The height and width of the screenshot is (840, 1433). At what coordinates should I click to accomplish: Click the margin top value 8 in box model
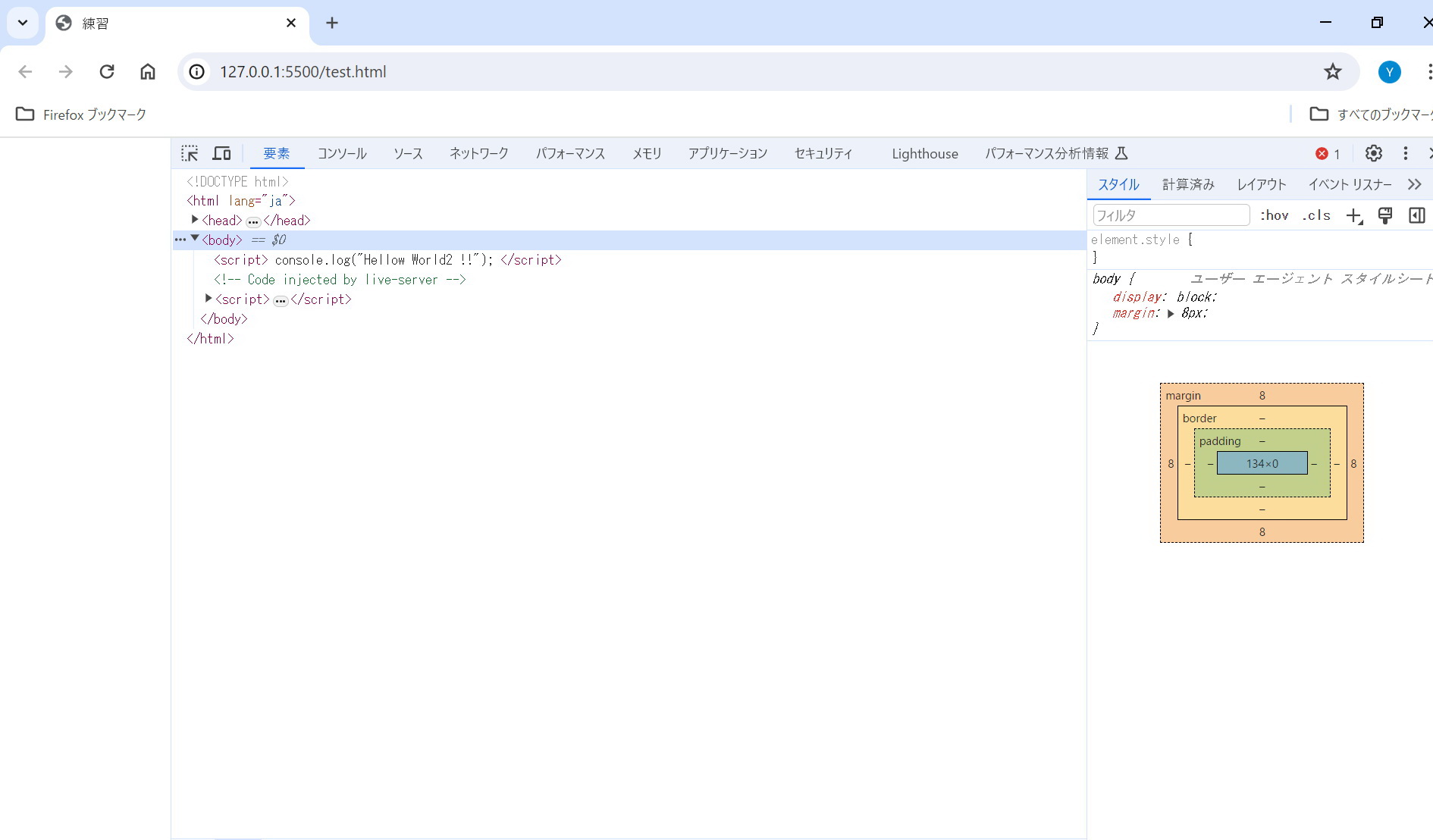click(x=1262, y=396)
